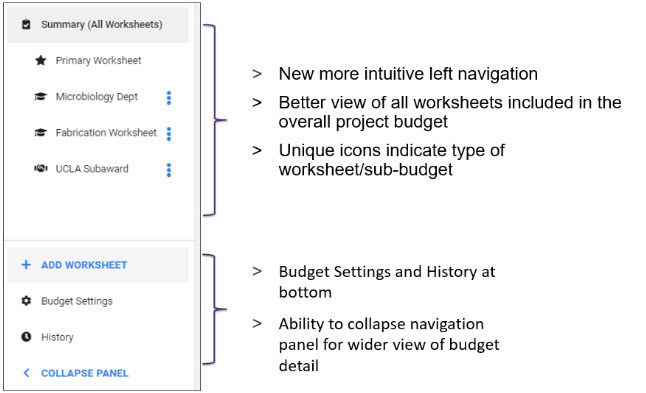Screen dimensions: 646x393
Task: Click the gear icon for Budget Settings
Action: point(26,301)
